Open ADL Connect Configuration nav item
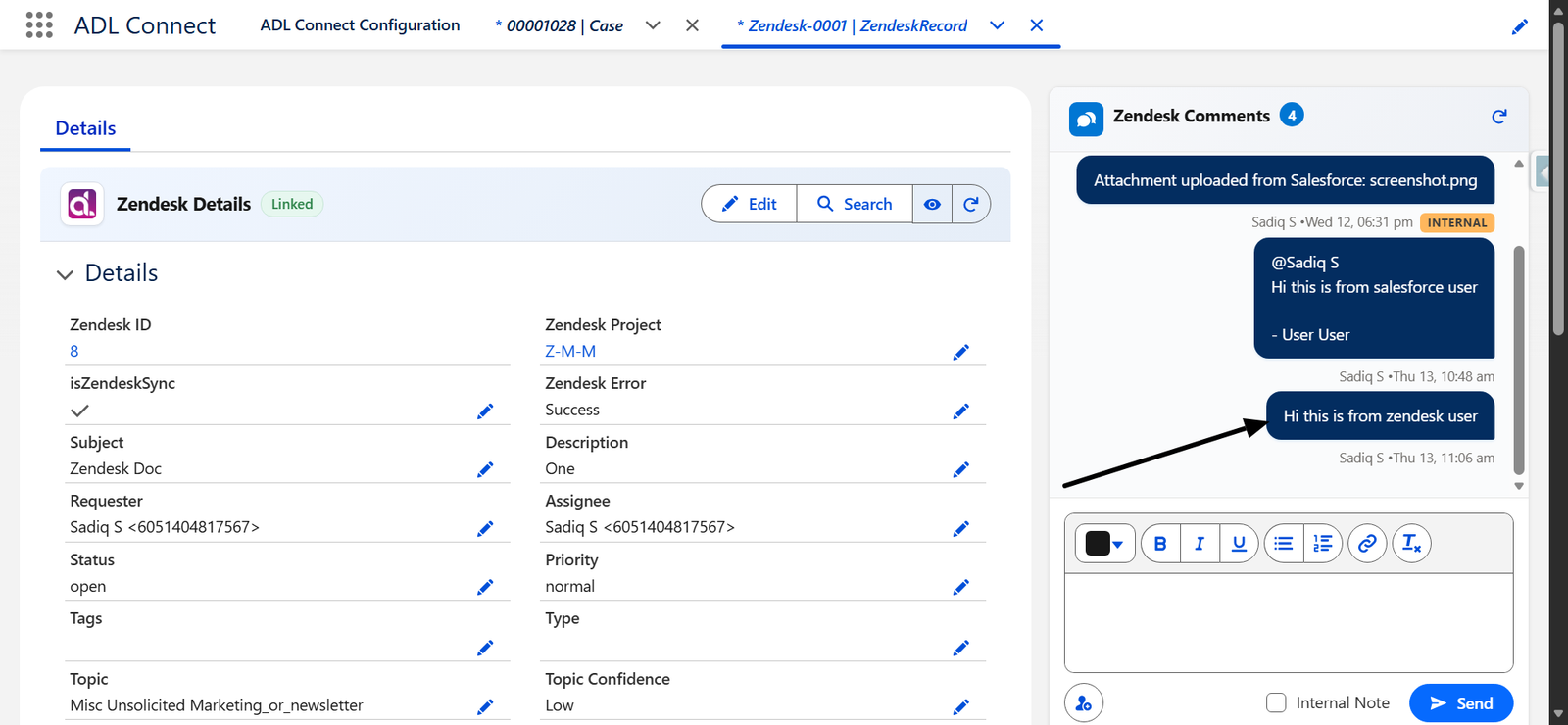1568x725 pixels. pos(360,25)
